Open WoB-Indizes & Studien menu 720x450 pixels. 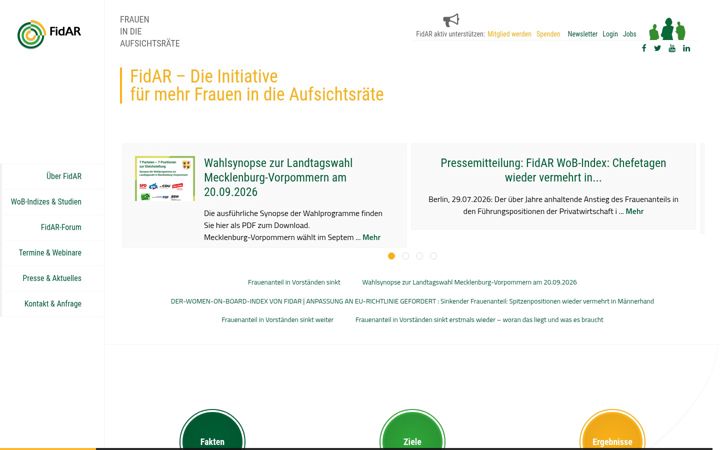[46, 202]
